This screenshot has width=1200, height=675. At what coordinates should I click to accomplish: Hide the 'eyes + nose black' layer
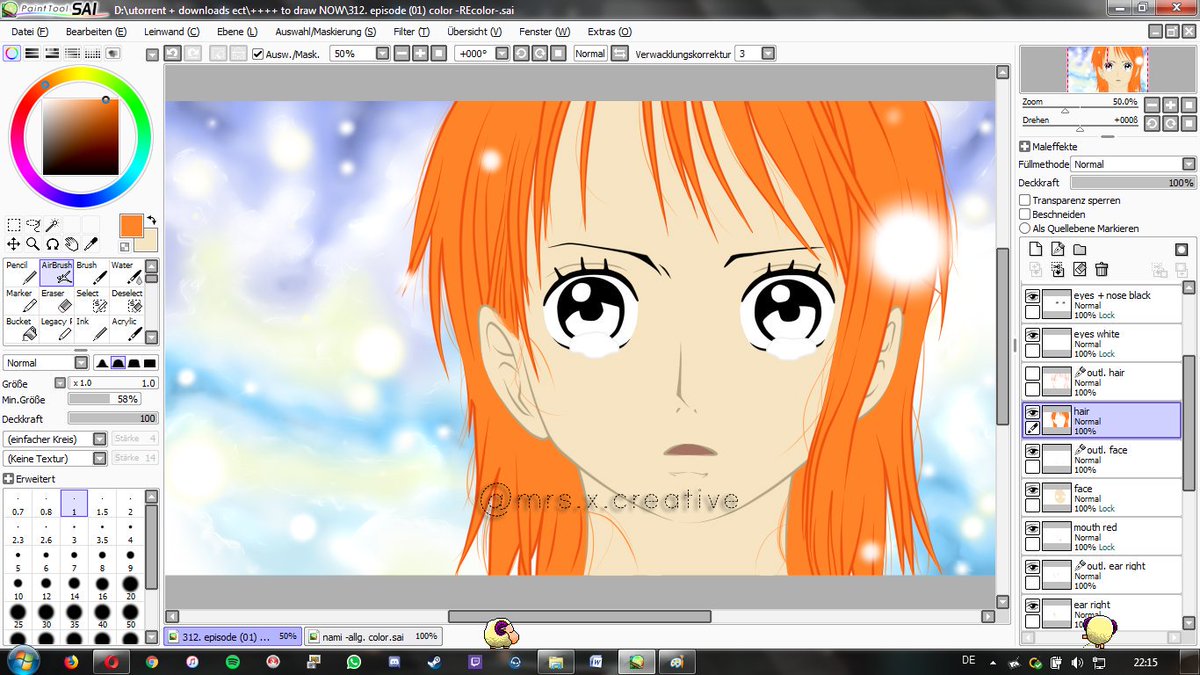[x=1032, y=296]
